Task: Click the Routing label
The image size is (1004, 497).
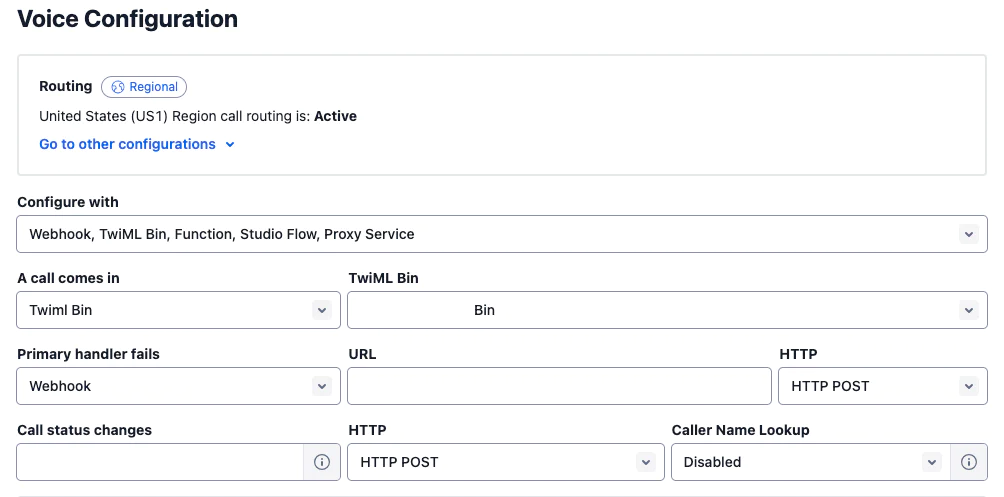Action: [x=66, y=86]
